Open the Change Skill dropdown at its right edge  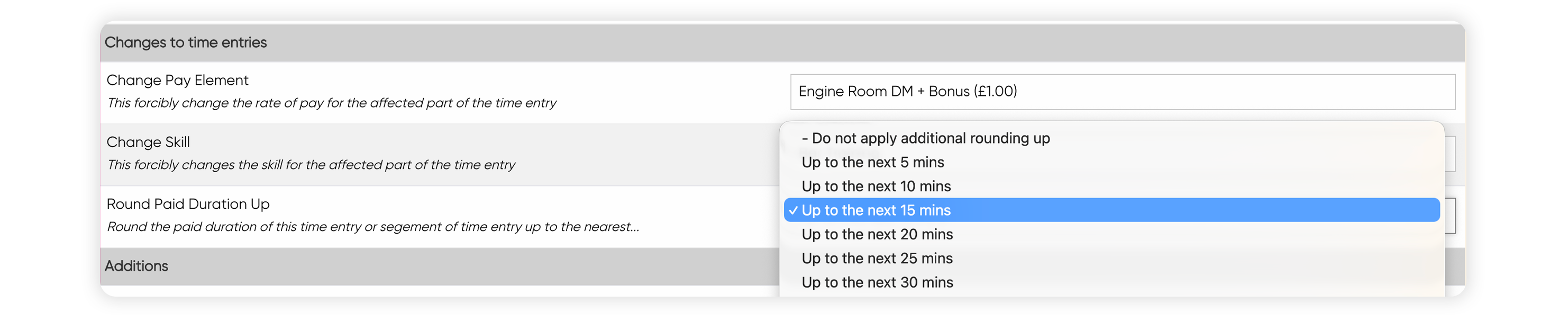pos(1450,154)
